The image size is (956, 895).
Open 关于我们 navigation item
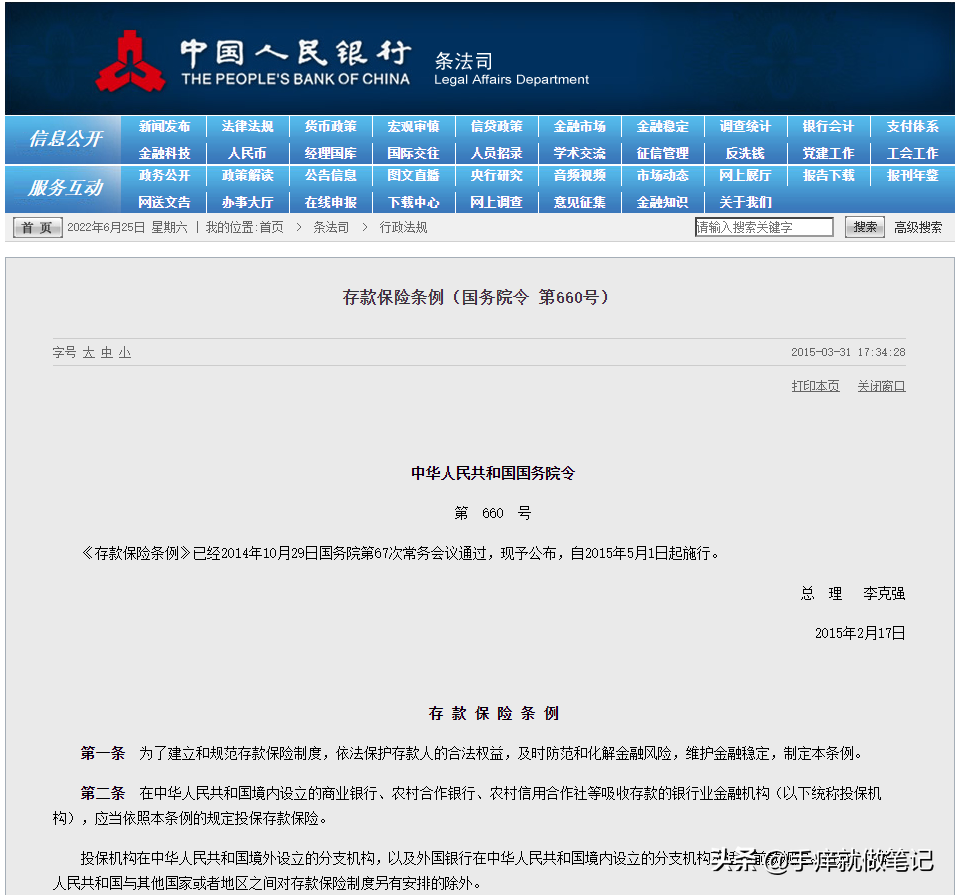745,202
